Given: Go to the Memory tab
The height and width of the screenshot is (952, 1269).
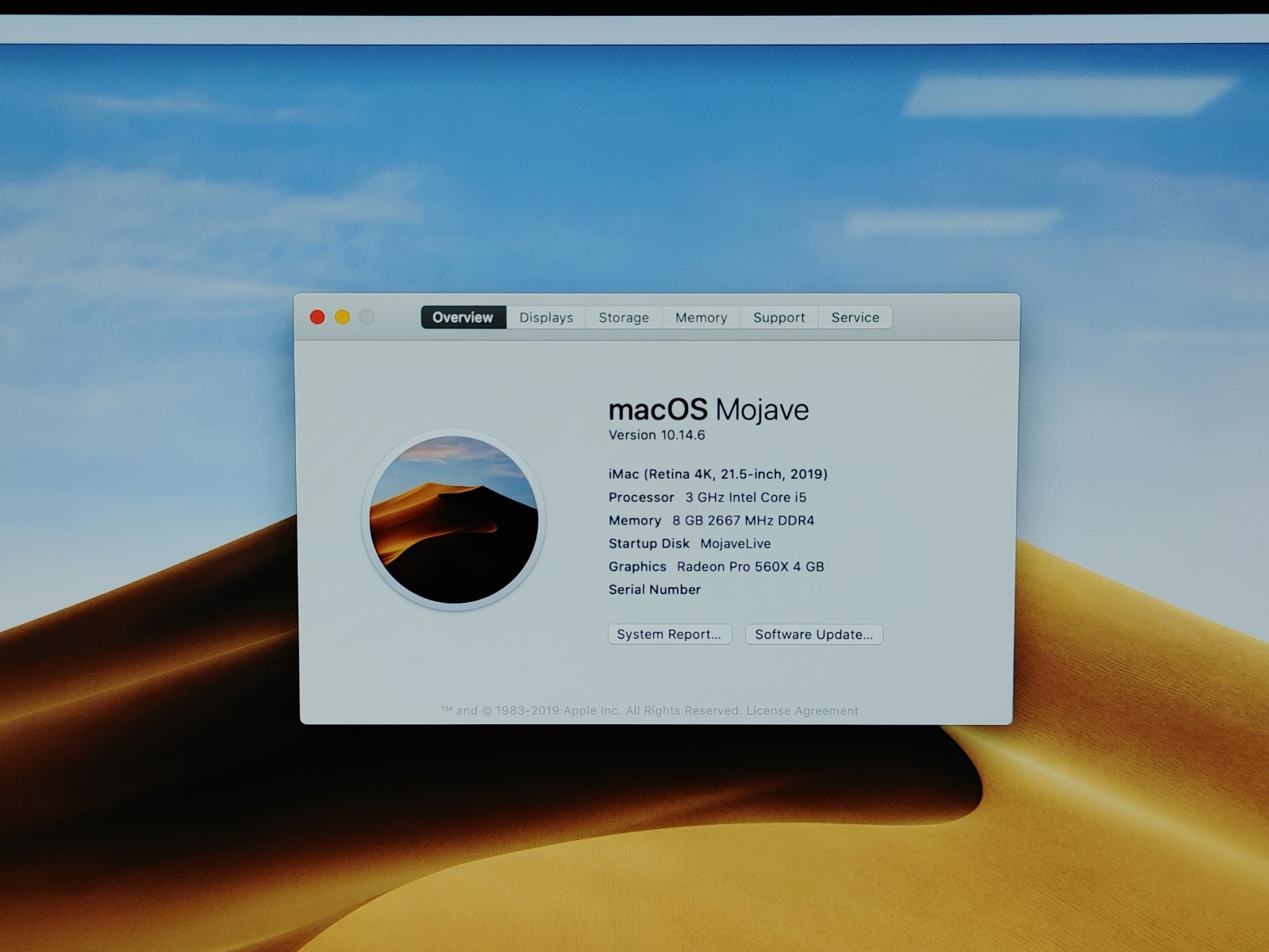Looking at the screenshot, I should coord(701,317).
